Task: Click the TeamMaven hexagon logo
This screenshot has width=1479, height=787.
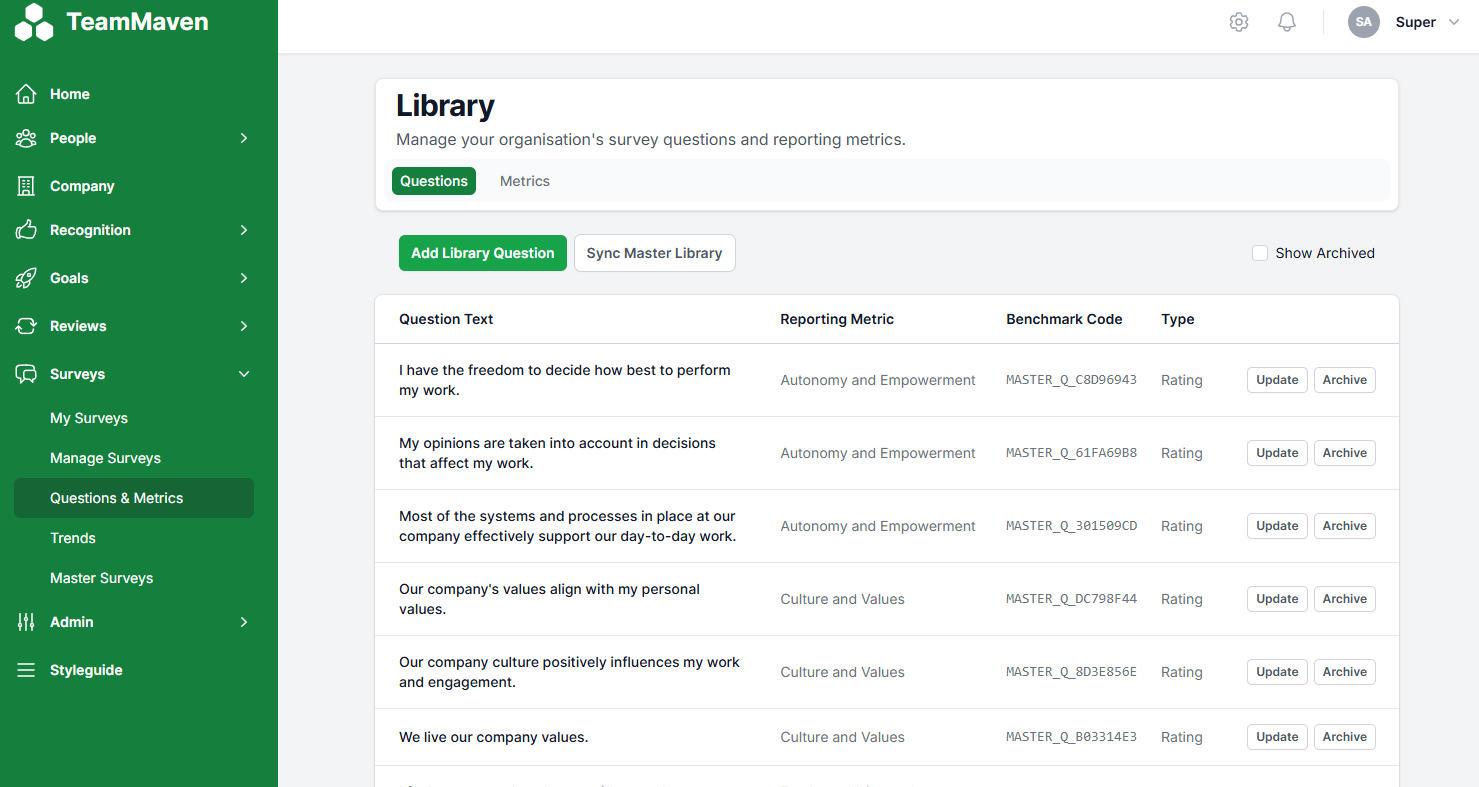Action: pos(34,22)
